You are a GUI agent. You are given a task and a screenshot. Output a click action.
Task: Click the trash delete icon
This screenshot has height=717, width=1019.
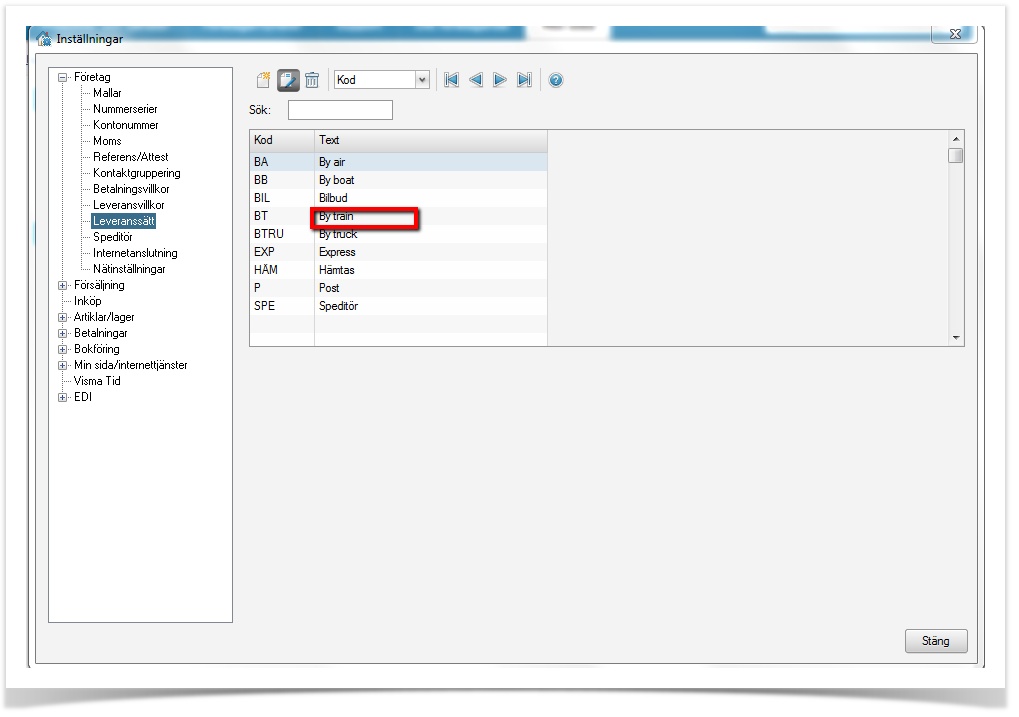tap(312, 80)
